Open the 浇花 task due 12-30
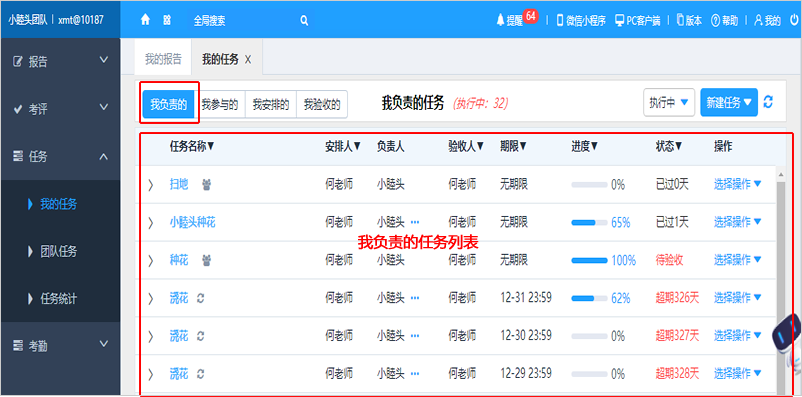 (x=179, y=336)
